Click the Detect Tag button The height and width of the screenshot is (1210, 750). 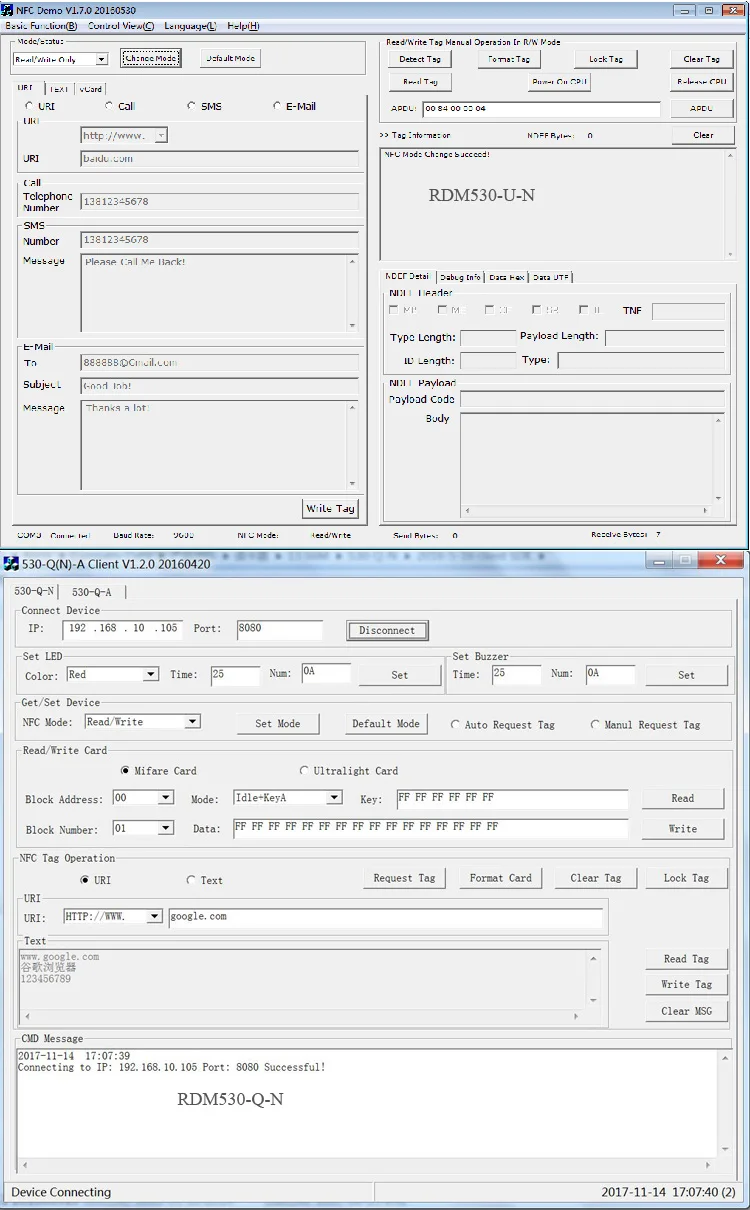click(x=420, y=59)
